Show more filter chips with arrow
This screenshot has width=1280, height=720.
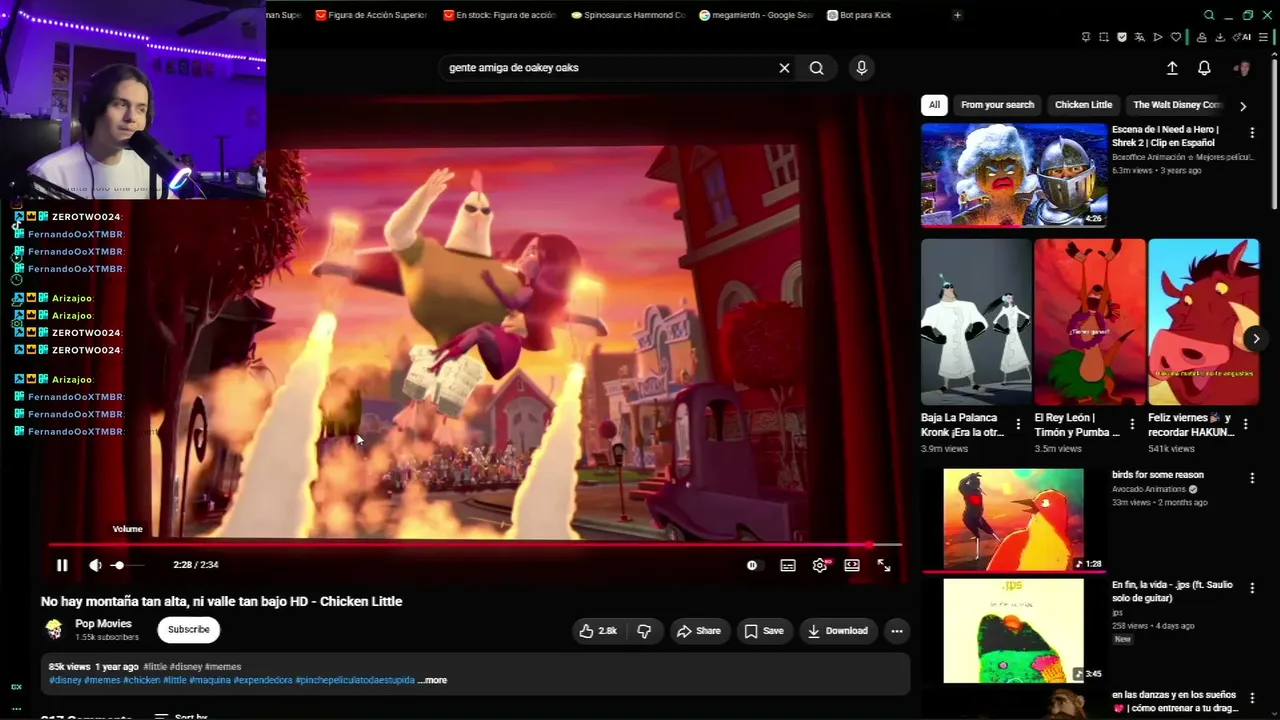click(1243, 106)
